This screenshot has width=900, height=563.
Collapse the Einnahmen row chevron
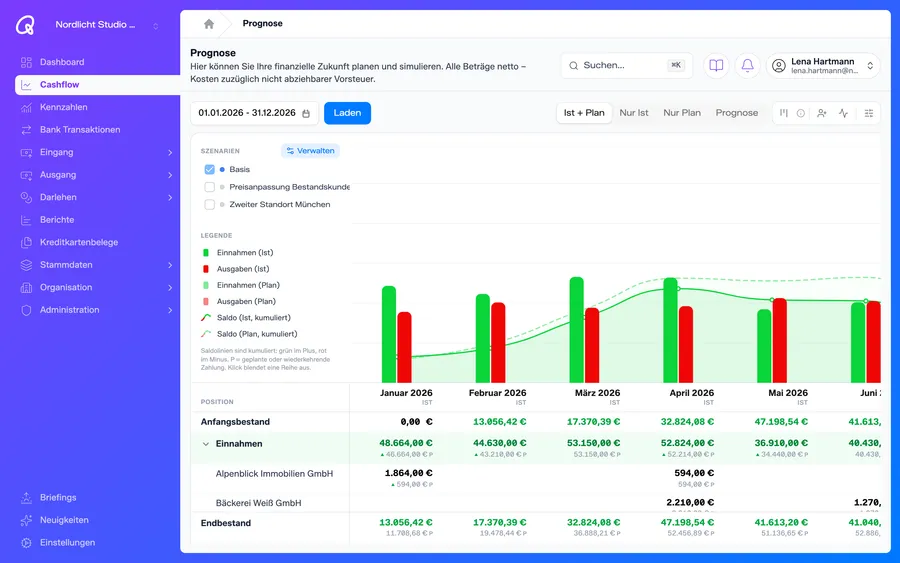[205, 444]
